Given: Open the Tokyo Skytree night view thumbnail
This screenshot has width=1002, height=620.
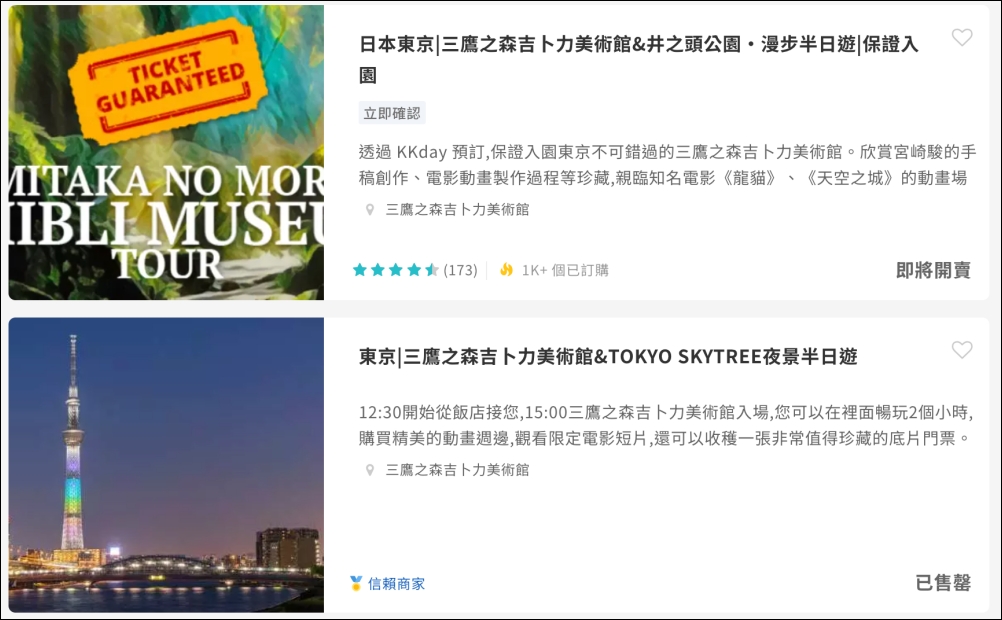Looking at the screenshot, I should point(166,465).
